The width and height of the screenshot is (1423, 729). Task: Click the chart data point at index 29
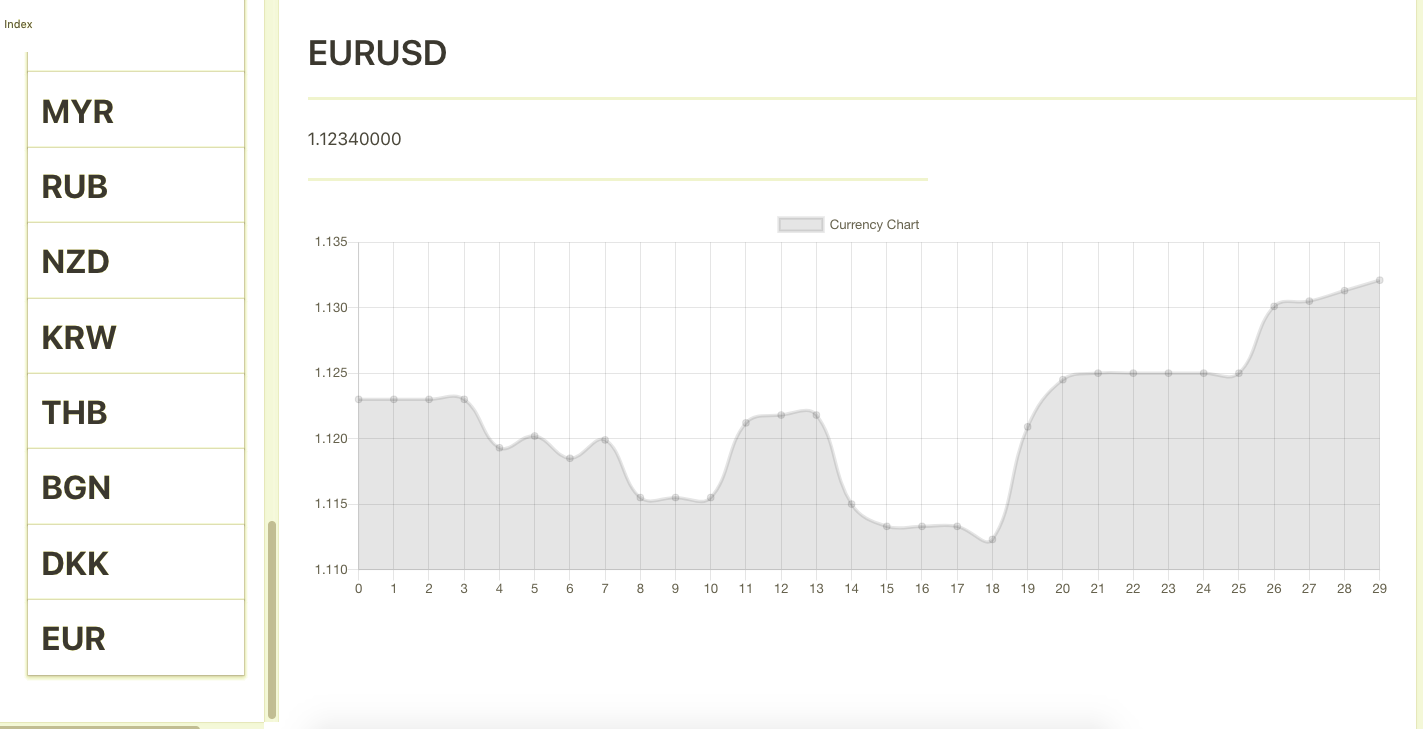click(x=1379, y=280)
